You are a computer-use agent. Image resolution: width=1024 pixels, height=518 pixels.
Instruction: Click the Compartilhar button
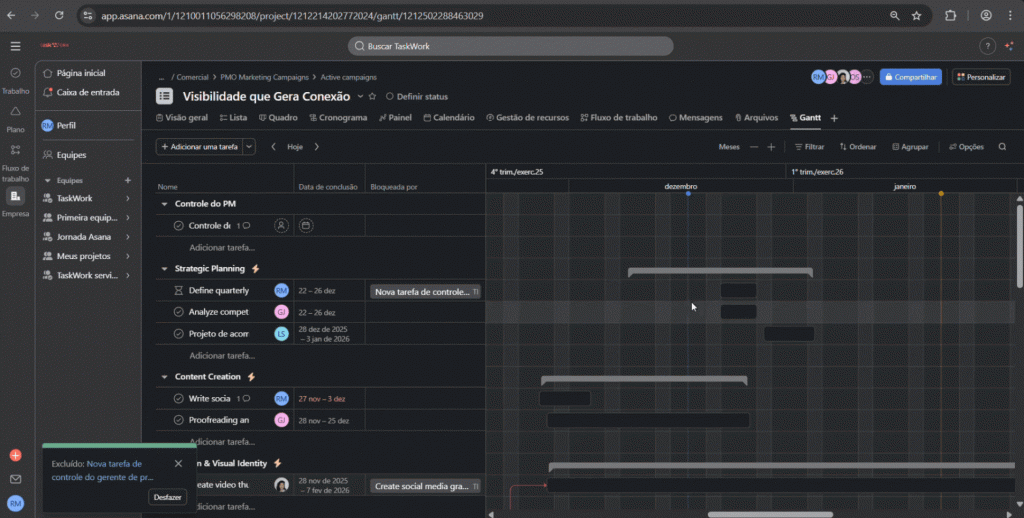coord(910,77)
